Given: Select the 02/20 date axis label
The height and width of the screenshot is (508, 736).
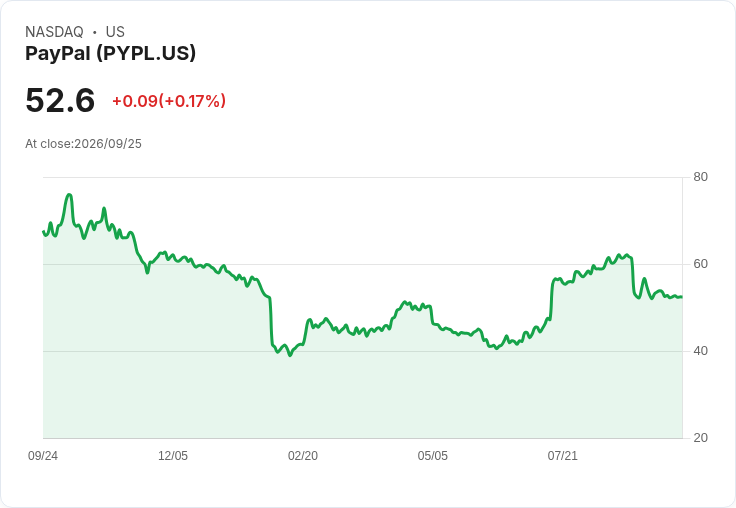Looking at the screenshot, I should point(303,455).
